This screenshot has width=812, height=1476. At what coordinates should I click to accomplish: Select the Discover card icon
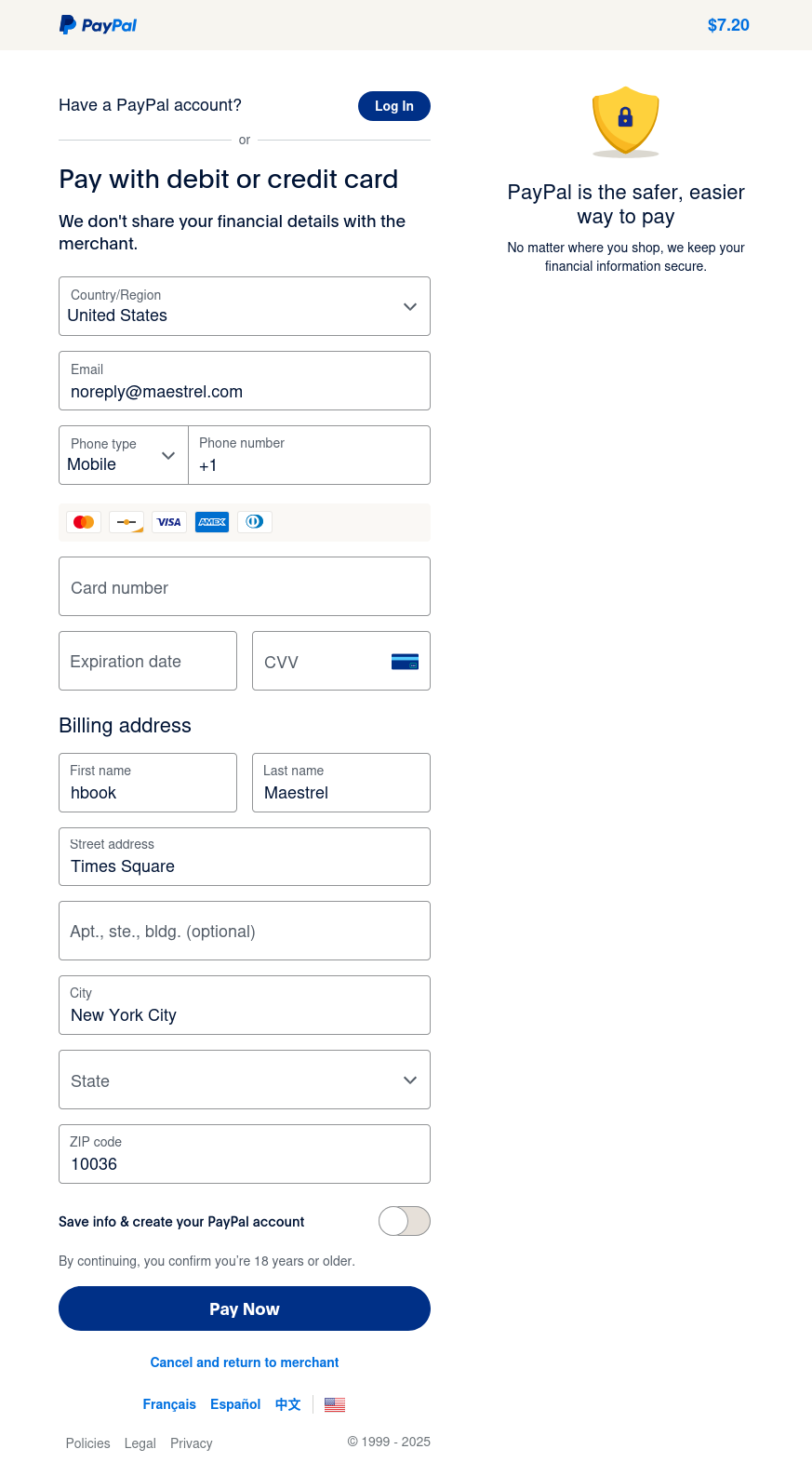(x=126, y=522)
